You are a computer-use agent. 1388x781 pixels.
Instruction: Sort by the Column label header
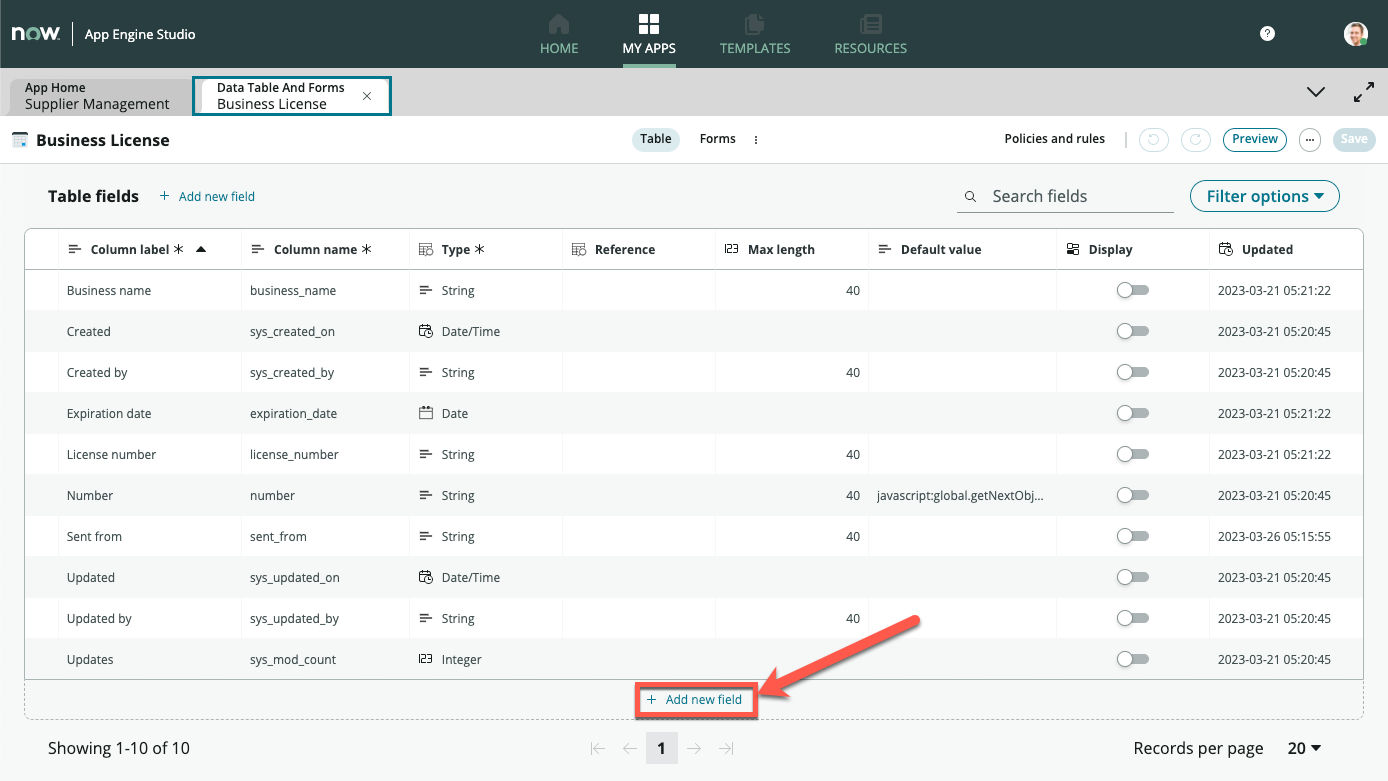pos(130,249)
